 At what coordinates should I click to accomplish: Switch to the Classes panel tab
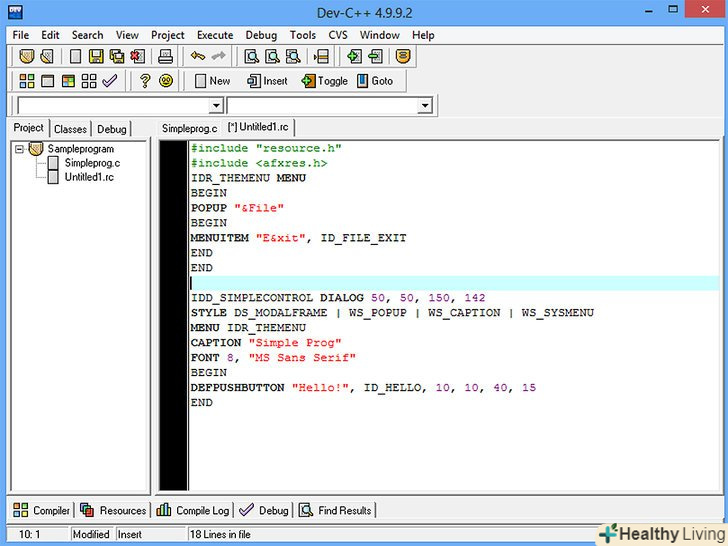[x=70, y=129]
